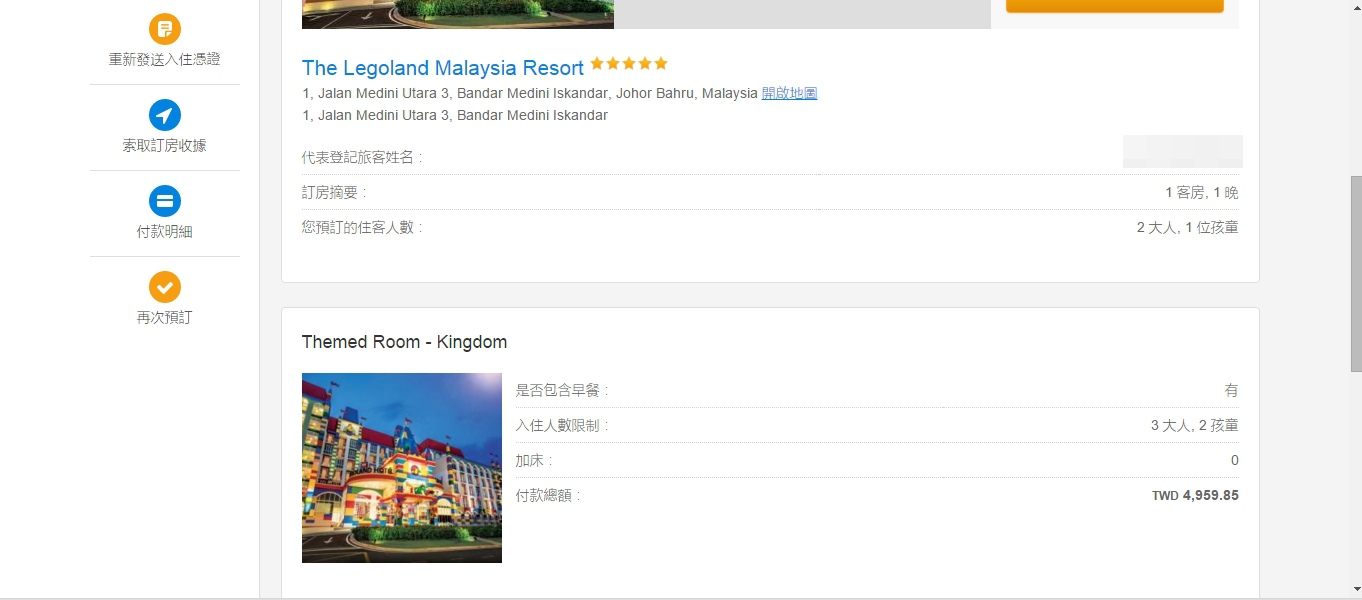Select the Themed Room - Kingdom heading
The image size is (1362, 600).
pos(404,342)
